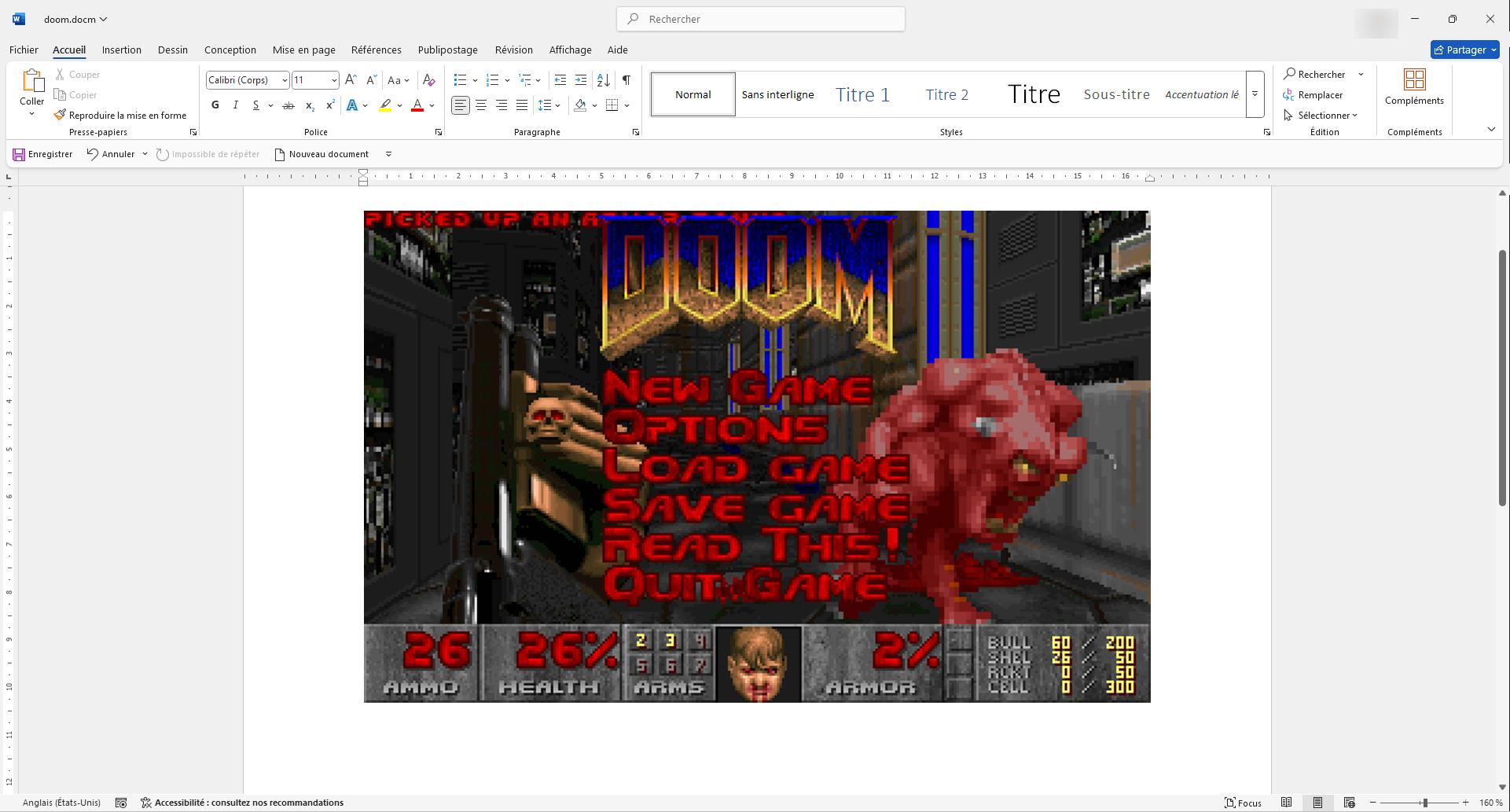Open the Mise en page tab

pos(304,50)
